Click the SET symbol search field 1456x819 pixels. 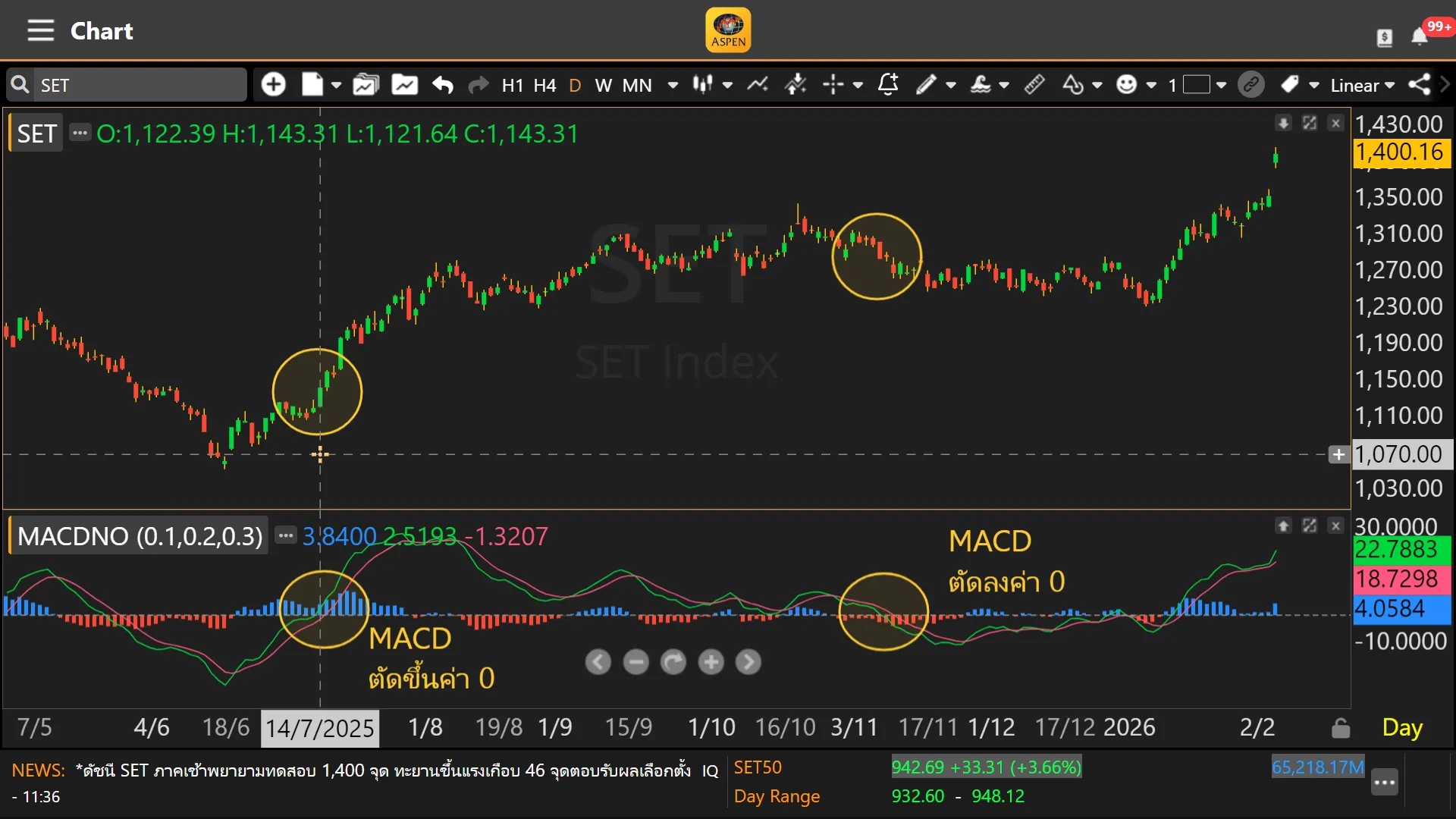136,85
